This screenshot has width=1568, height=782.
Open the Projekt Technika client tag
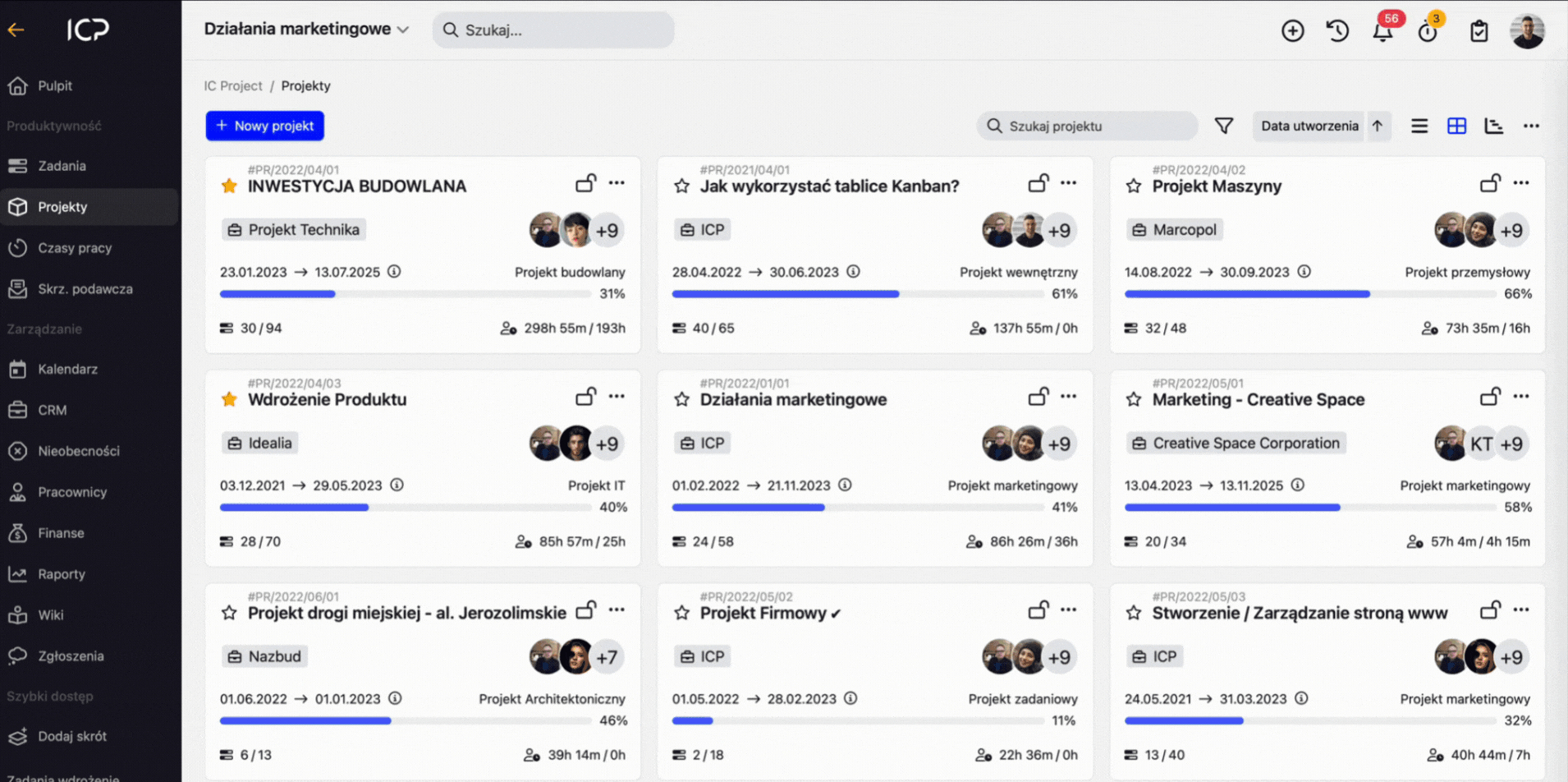click(x=294, y=230)
